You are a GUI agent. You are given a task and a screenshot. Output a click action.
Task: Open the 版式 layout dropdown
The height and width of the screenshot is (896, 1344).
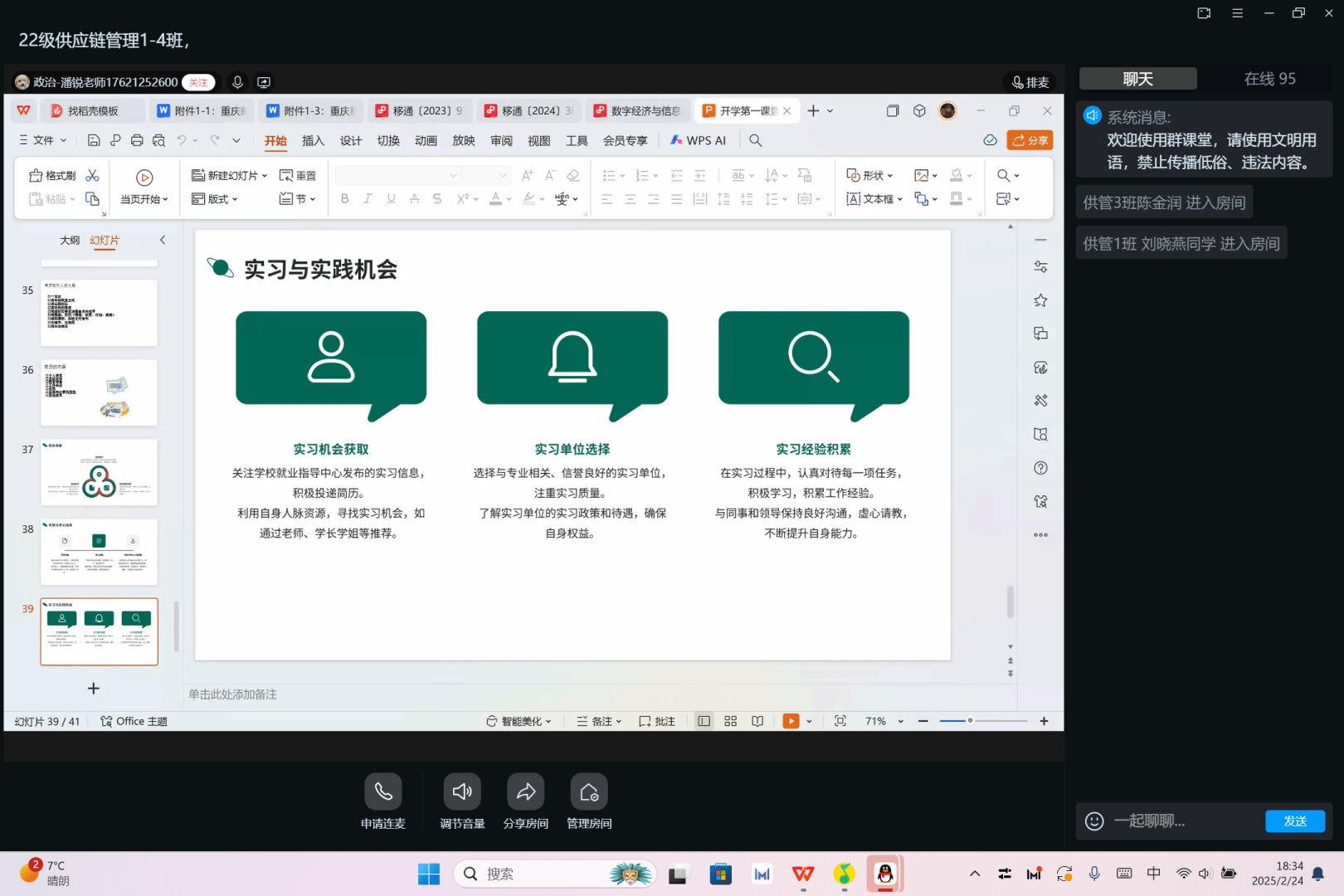[x=216, y=199]
